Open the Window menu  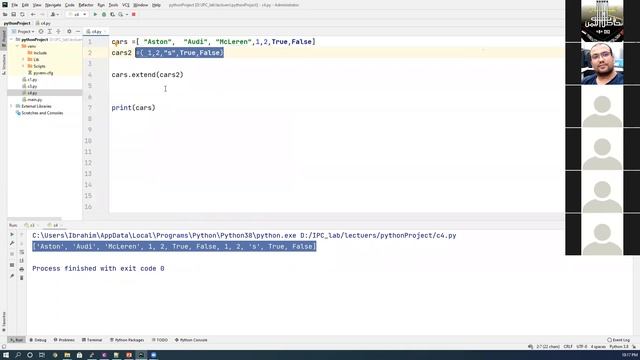pos(141,5)
